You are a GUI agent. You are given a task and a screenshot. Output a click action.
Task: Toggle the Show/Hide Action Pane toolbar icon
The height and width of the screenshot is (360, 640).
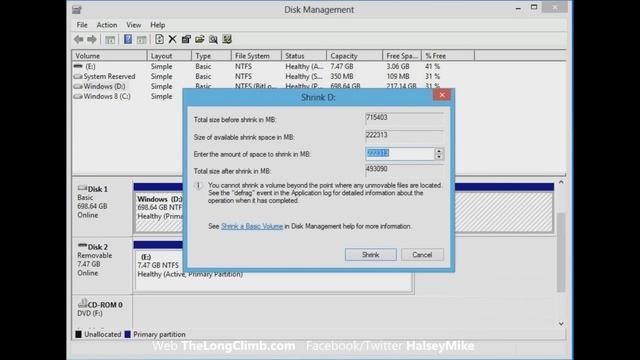point(142,40)
